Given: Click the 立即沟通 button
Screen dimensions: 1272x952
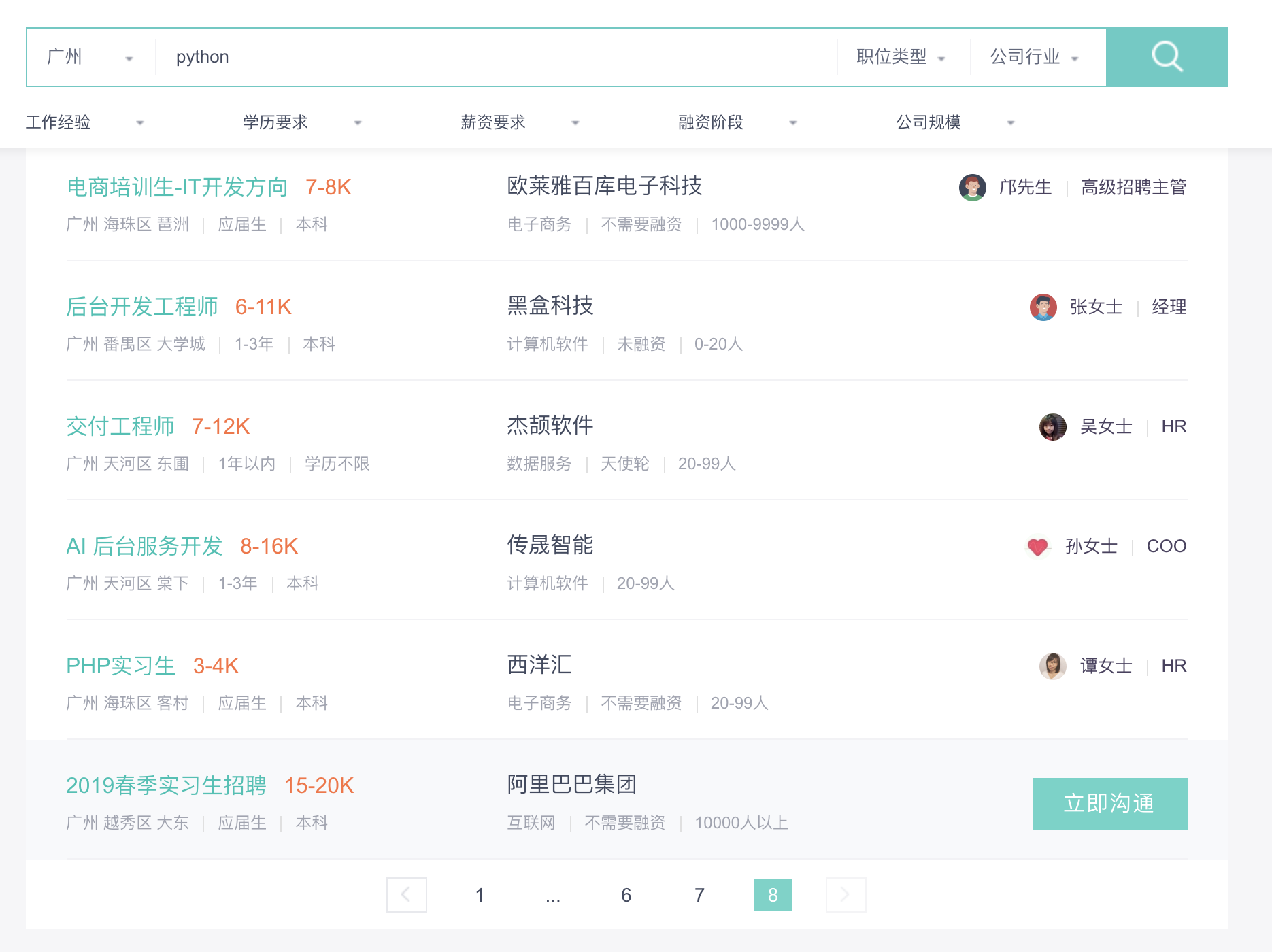Looking at the screenshot, I should point(1110,804).
